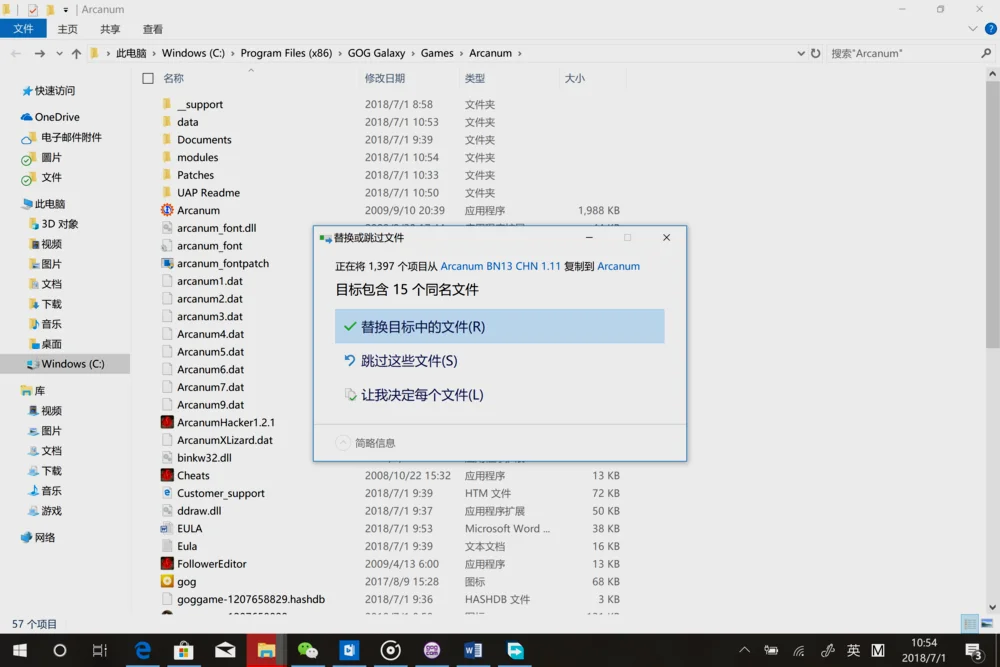Open the Arcanum application file
Image resolution: width=1000 pixels, height=667 pixels.
click(198, 210)
